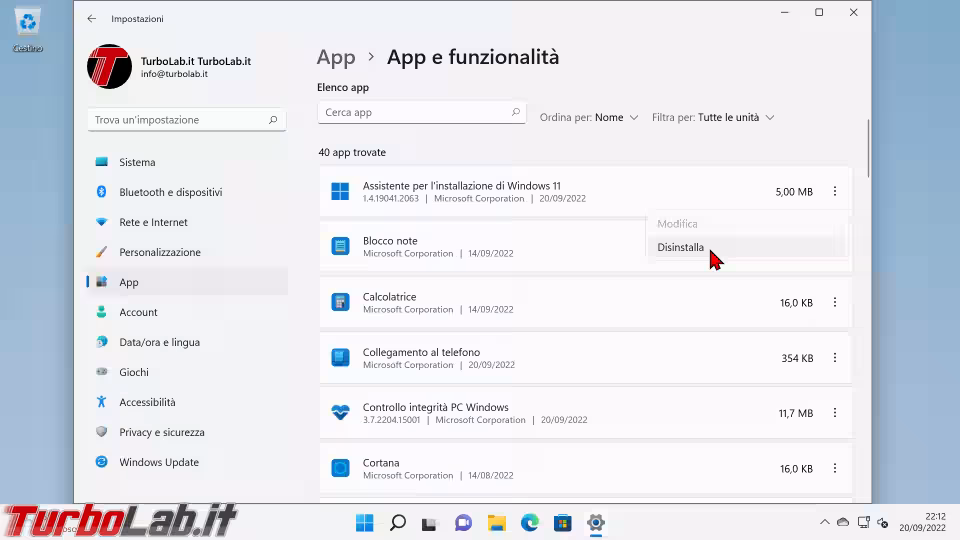Image resolution: width=960 pixels, height=540 pixels.
Task: Click the 40 app trovate text
Action: pos(352,152)
